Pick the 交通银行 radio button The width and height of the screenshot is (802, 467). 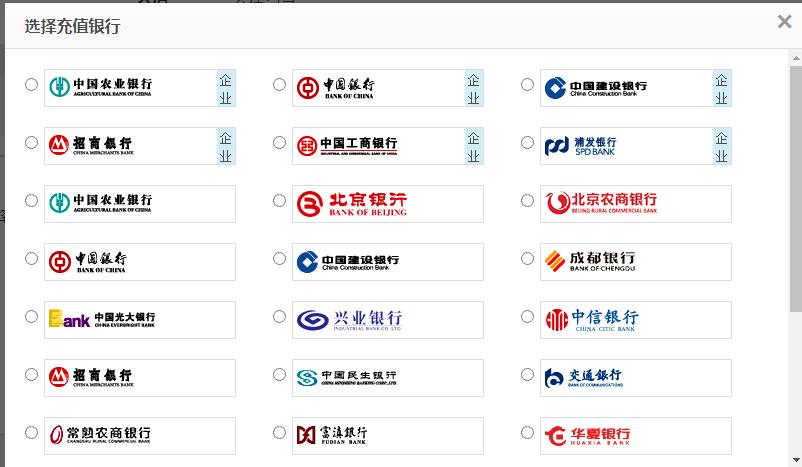(527, 374)
